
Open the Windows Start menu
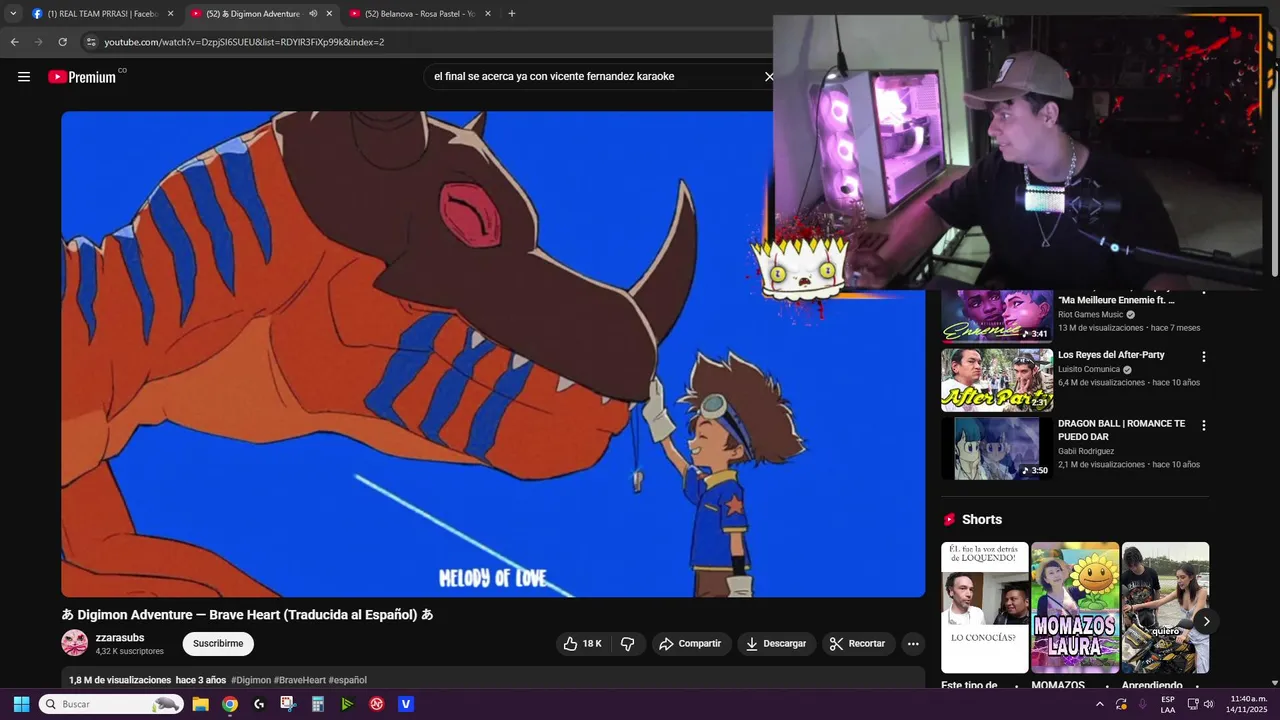[x=21, y=704]
